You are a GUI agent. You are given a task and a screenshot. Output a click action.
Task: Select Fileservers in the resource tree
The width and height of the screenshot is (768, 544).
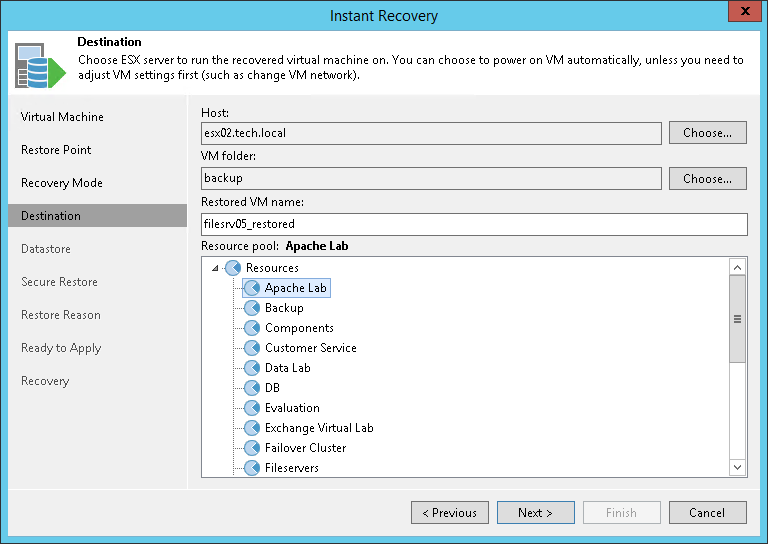[291, 468]
